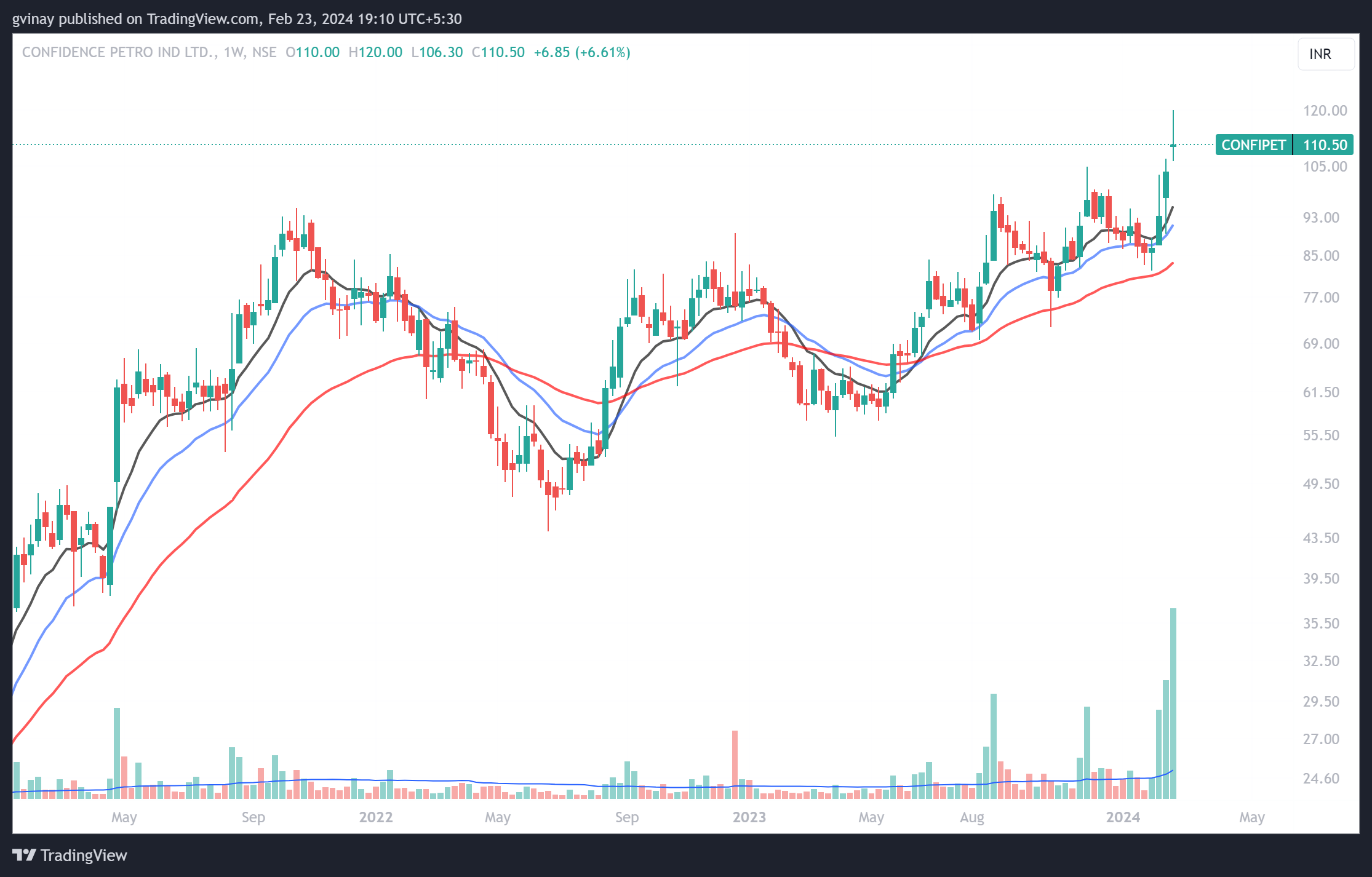Image resolution: width=1372 pixels, height=877 pixels.
Task: Click the NSE exchange label
Action: click(x=264, y=52)
